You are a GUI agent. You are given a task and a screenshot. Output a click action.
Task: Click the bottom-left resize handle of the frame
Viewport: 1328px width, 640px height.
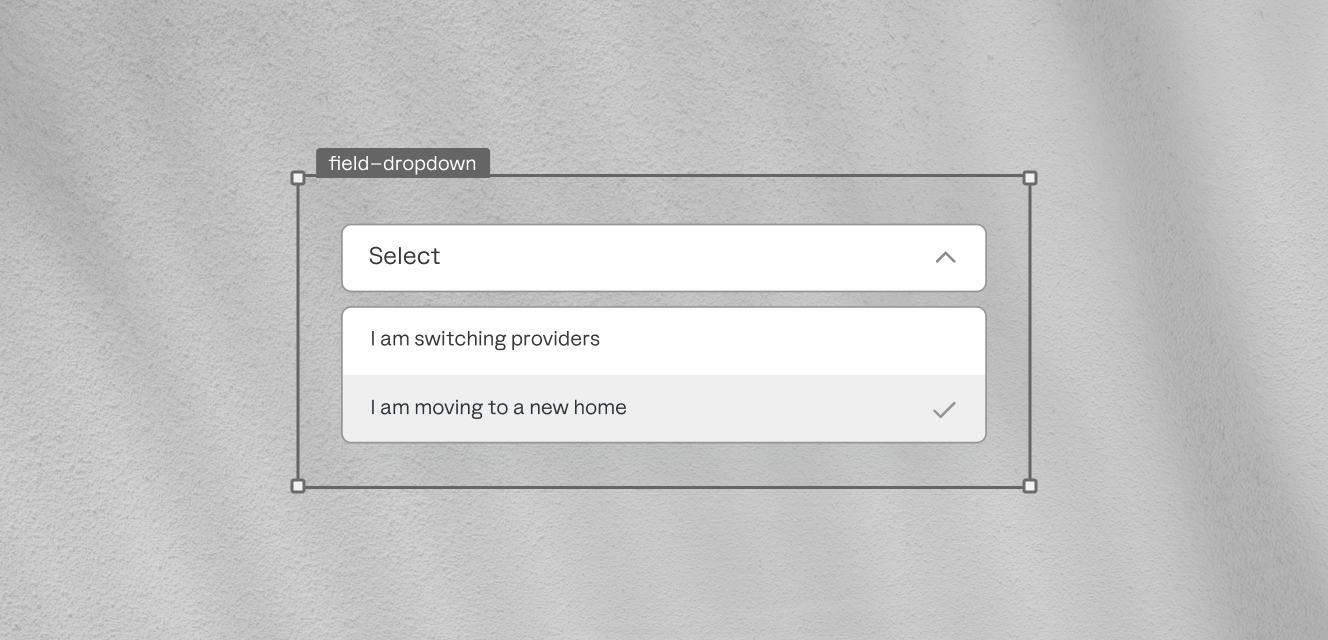coord(298,486)
